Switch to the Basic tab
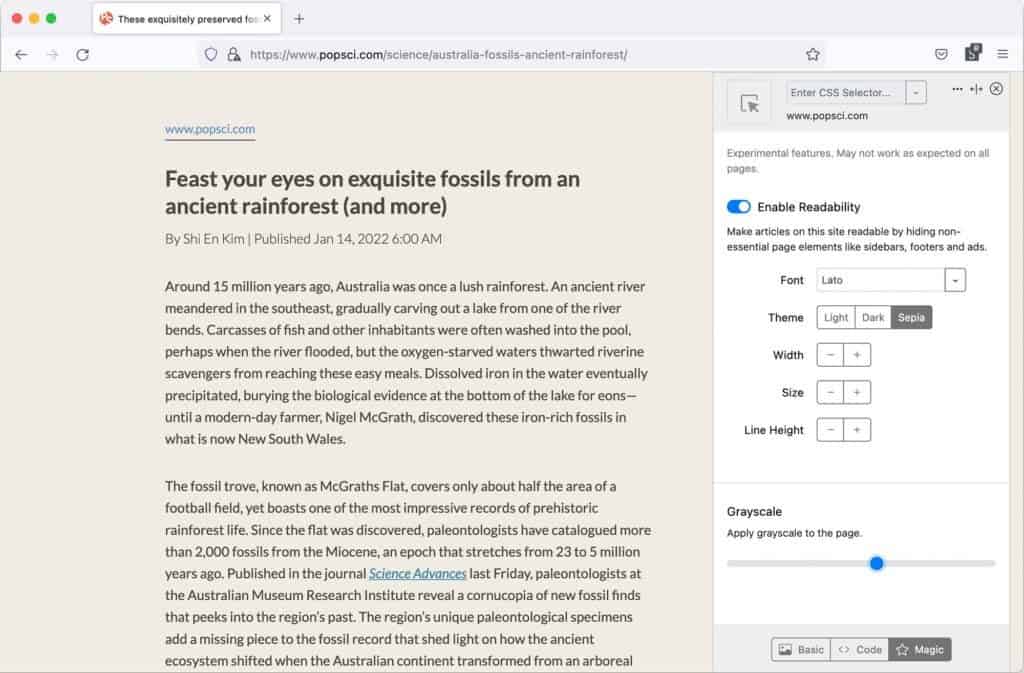The height and width of the screenshot is (673, 1024). [x=801, y=650]
